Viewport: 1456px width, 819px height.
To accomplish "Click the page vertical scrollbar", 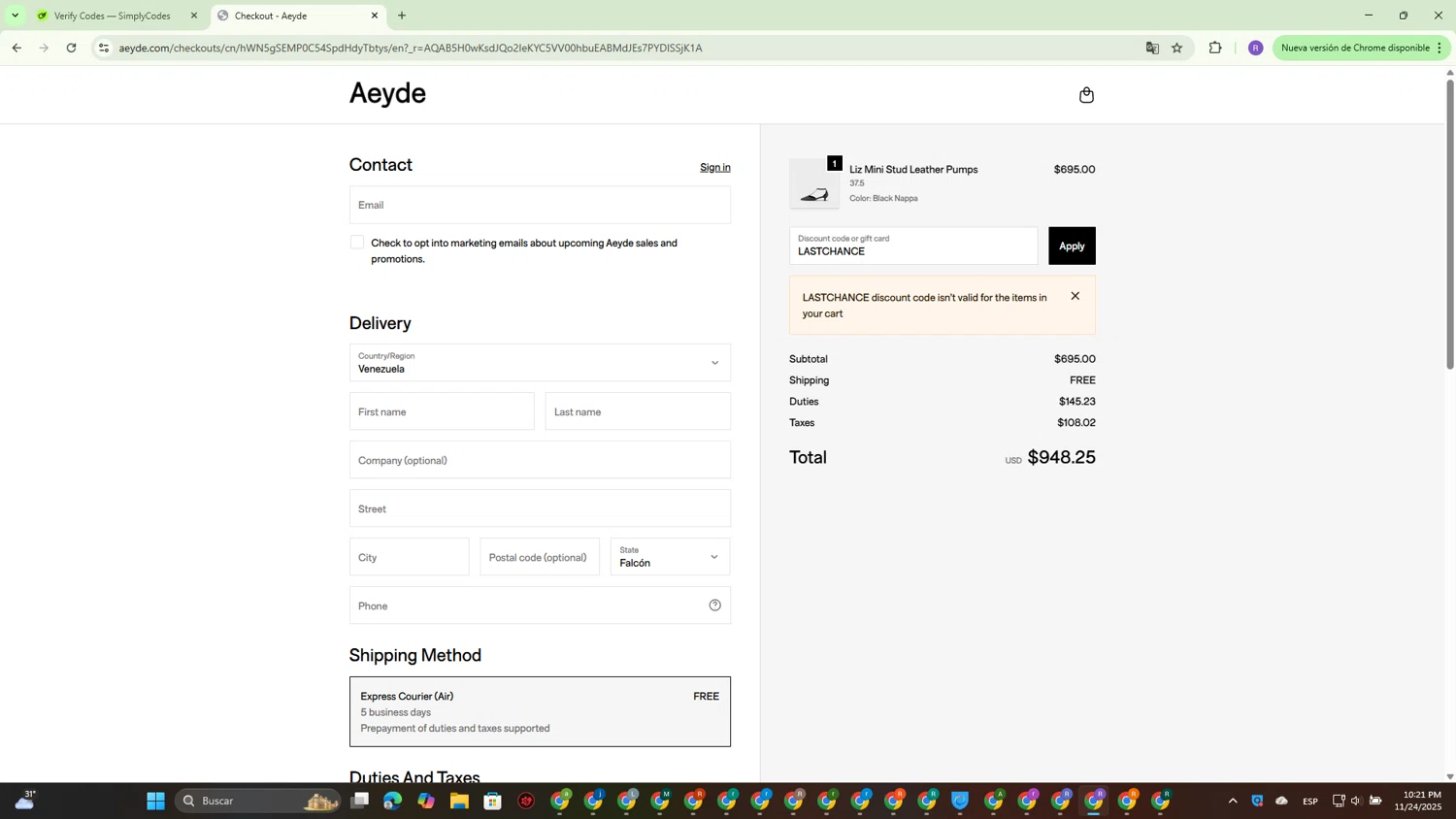I will coord(1450,223).
